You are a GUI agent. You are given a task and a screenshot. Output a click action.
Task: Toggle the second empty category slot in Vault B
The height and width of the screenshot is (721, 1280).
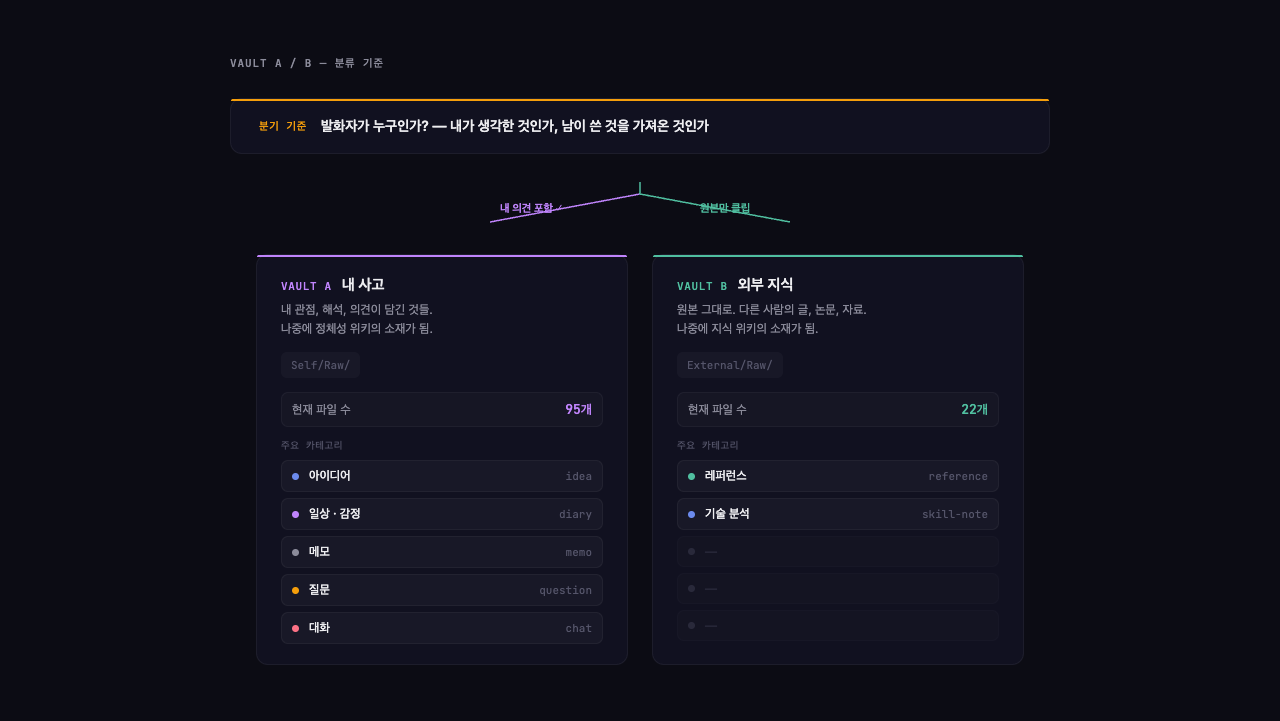[837, 589]
